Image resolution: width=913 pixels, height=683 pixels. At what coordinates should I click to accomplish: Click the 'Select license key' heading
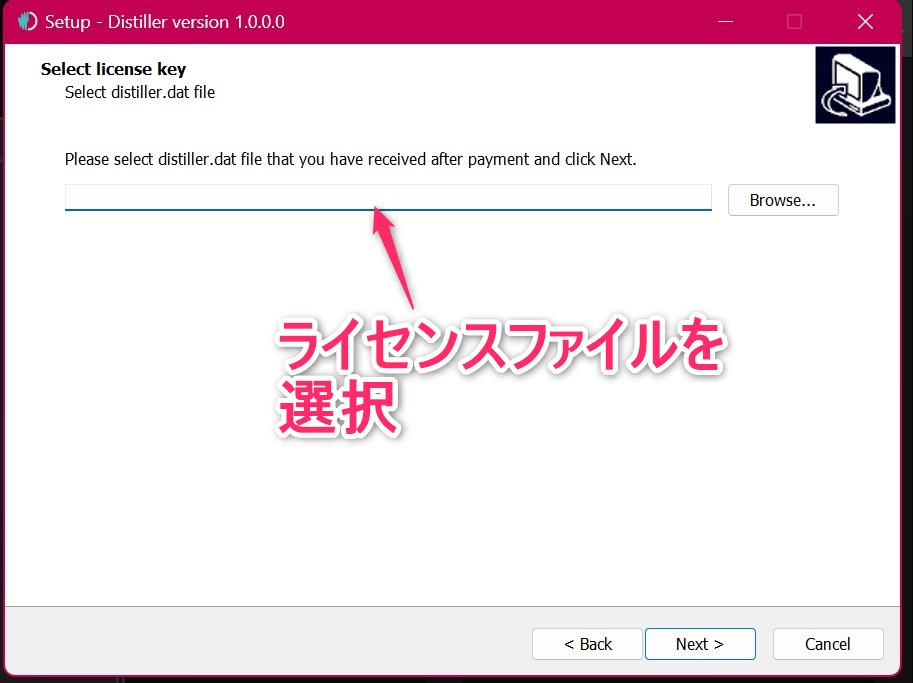(113, 70)
